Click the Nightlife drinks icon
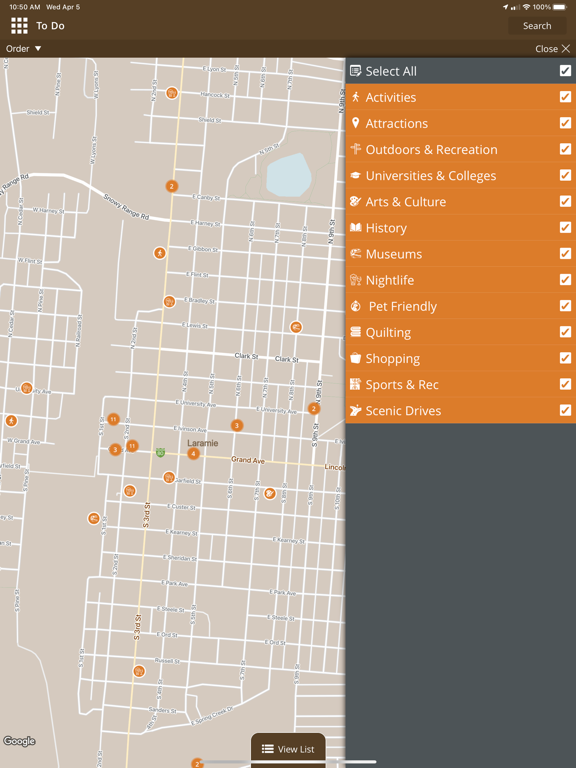 click(x=356, y=280)
